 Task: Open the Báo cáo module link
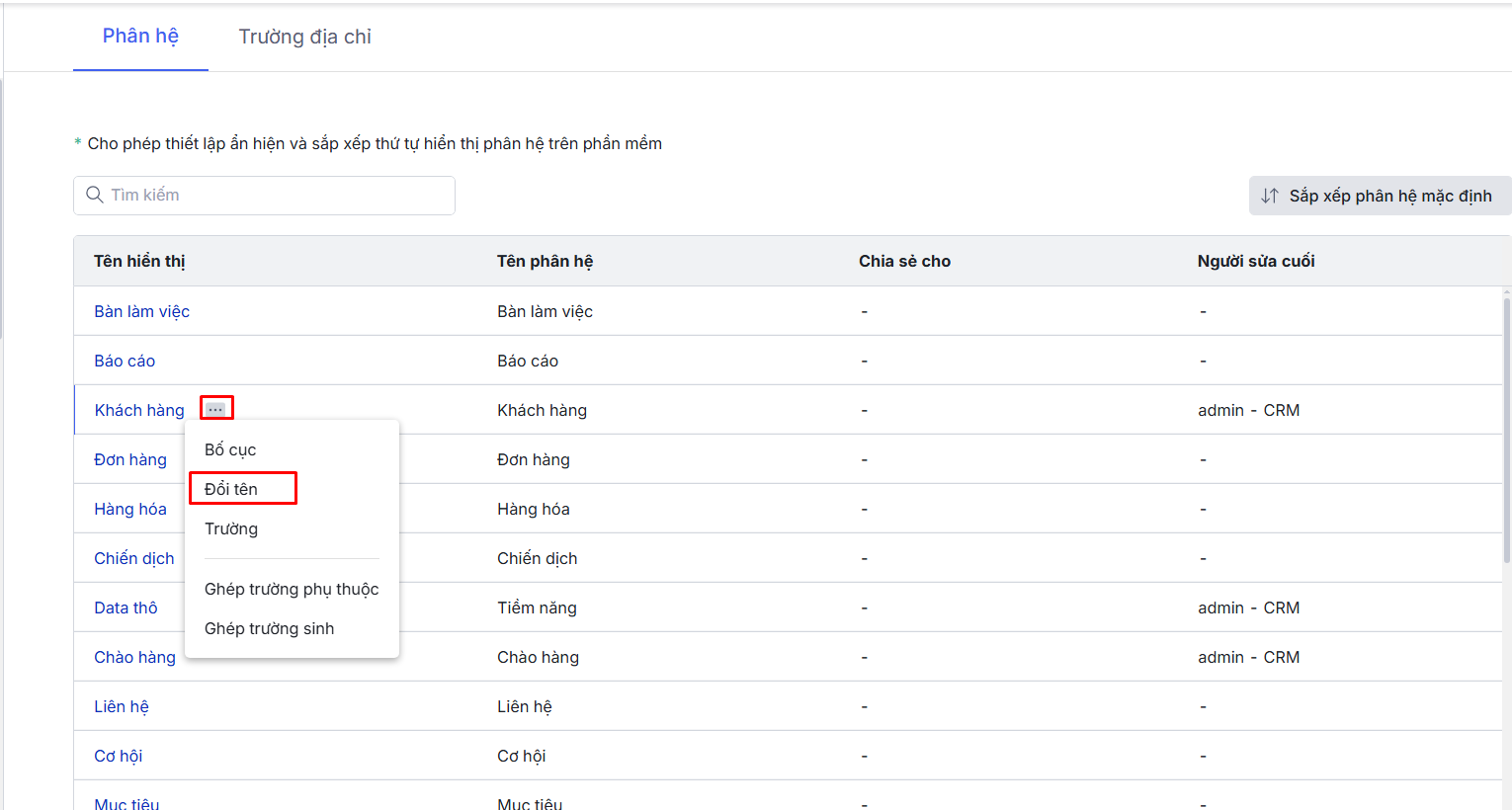tap(125, 361)
